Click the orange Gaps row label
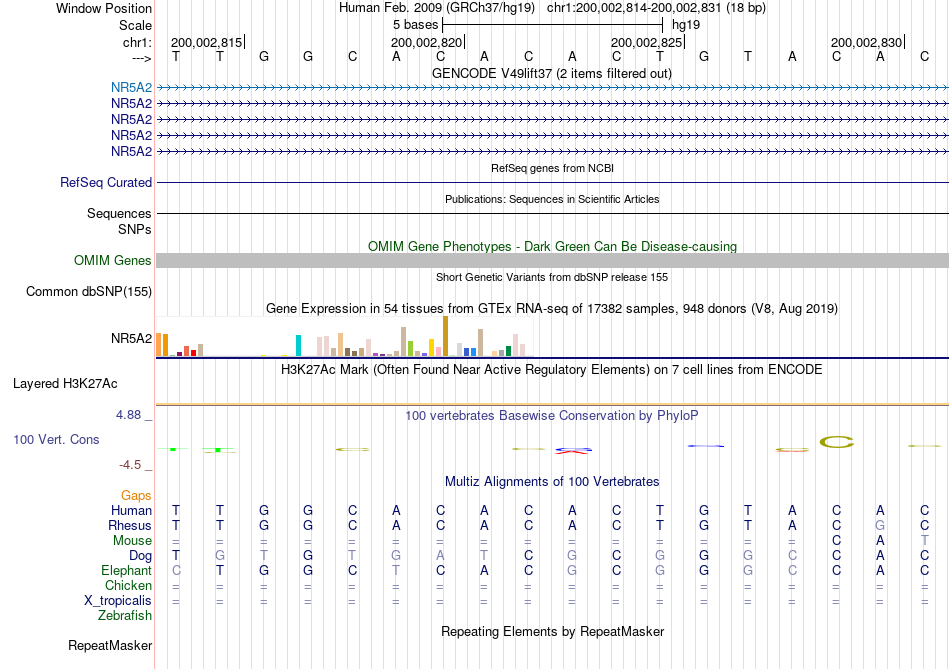The image size is (950, 669). [136, 496]
